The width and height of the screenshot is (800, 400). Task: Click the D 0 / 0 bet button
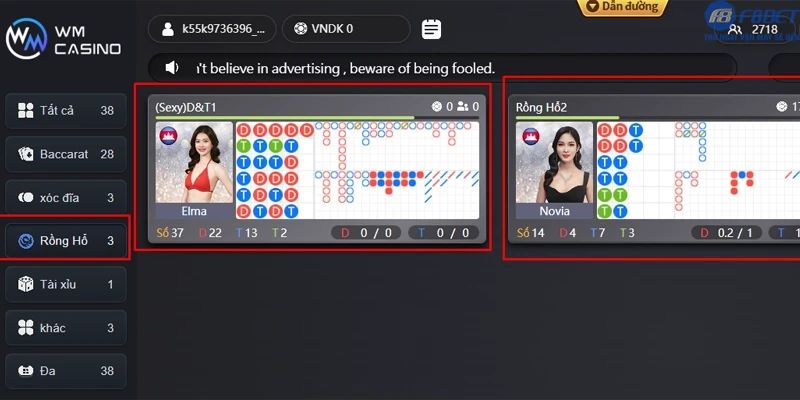367,233
